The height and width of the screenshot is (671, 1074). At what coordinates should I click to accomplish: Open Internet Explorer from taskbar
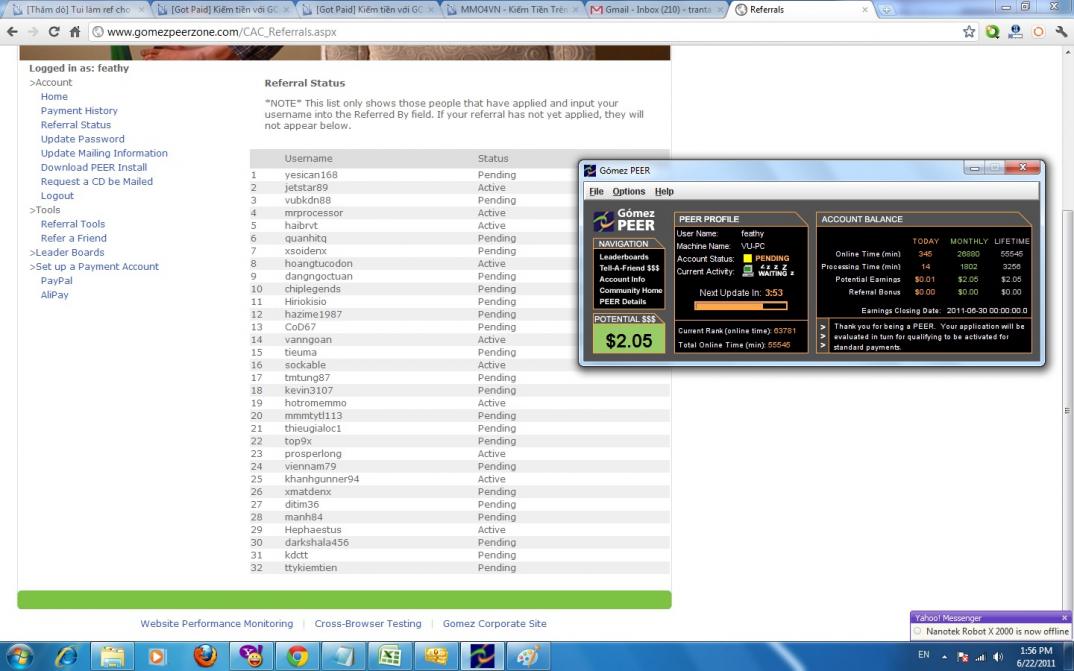pyautogui.click(x=66, y=657)
